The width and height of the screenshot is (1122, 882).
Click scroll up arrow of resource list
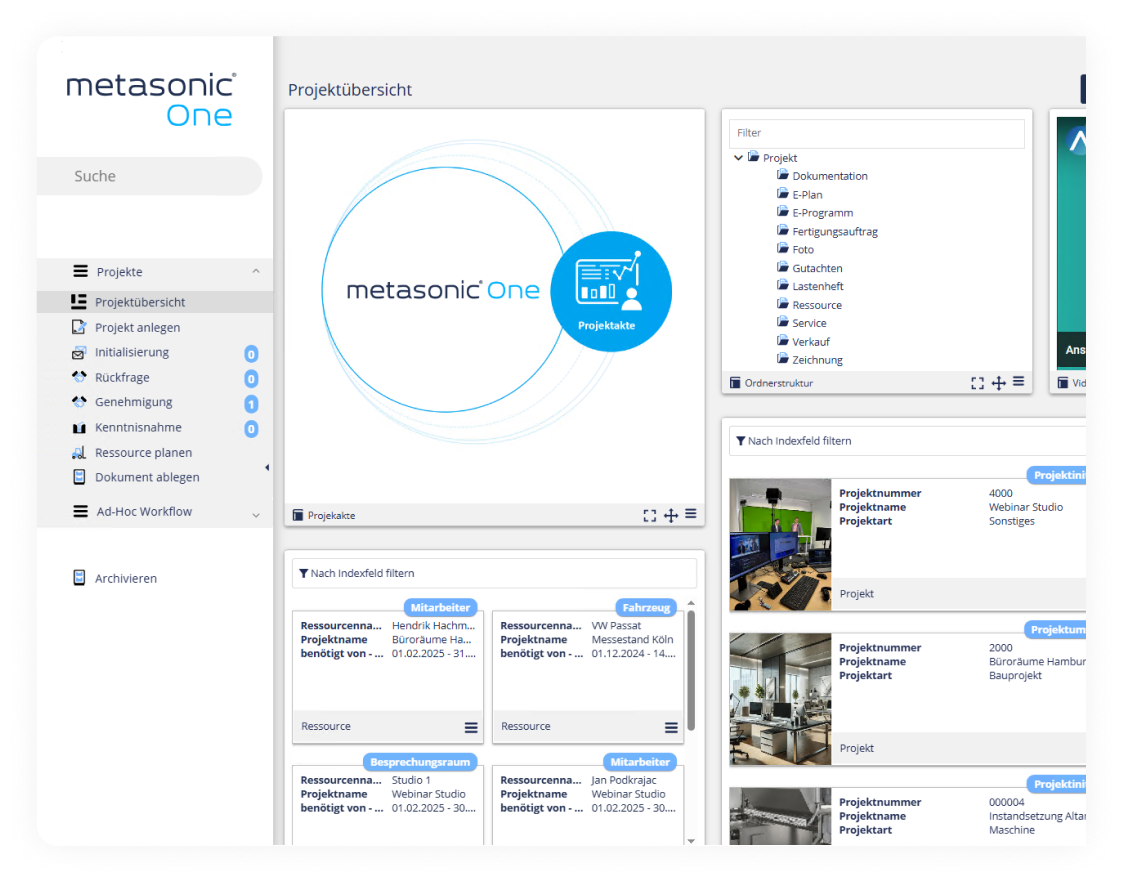(x=691, y=604)
